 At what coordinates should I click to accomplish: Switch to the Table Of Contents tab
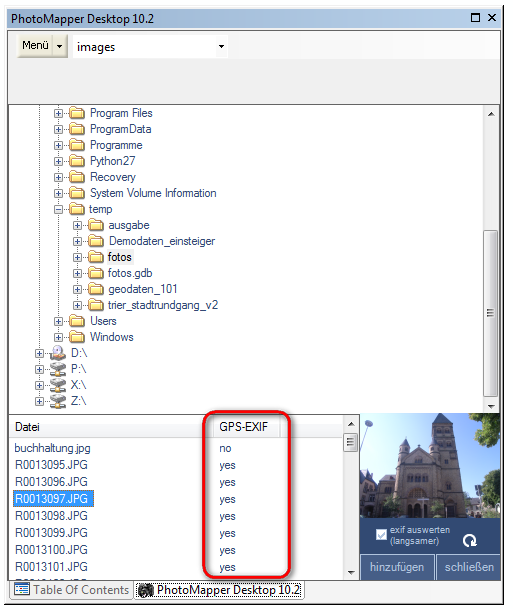coord(71,590)
